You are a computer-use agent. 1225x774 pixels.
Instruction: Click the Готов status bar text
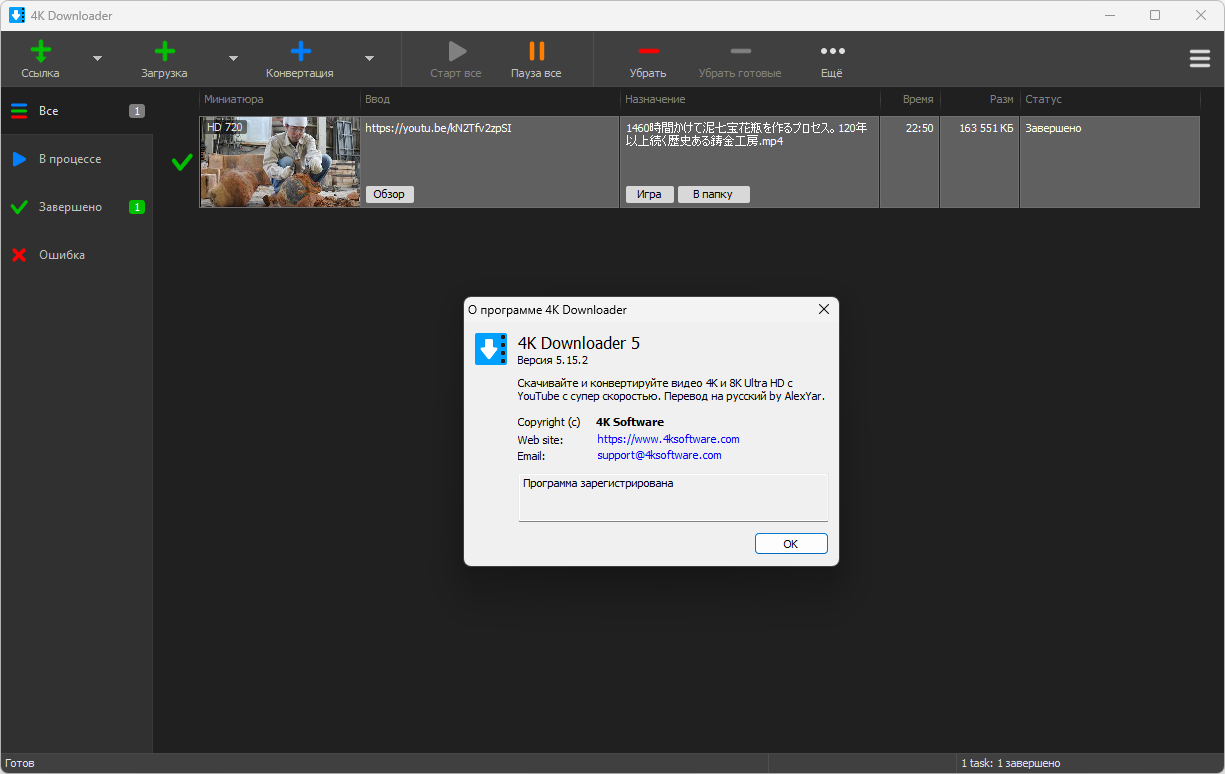click(x=19, y=763)
